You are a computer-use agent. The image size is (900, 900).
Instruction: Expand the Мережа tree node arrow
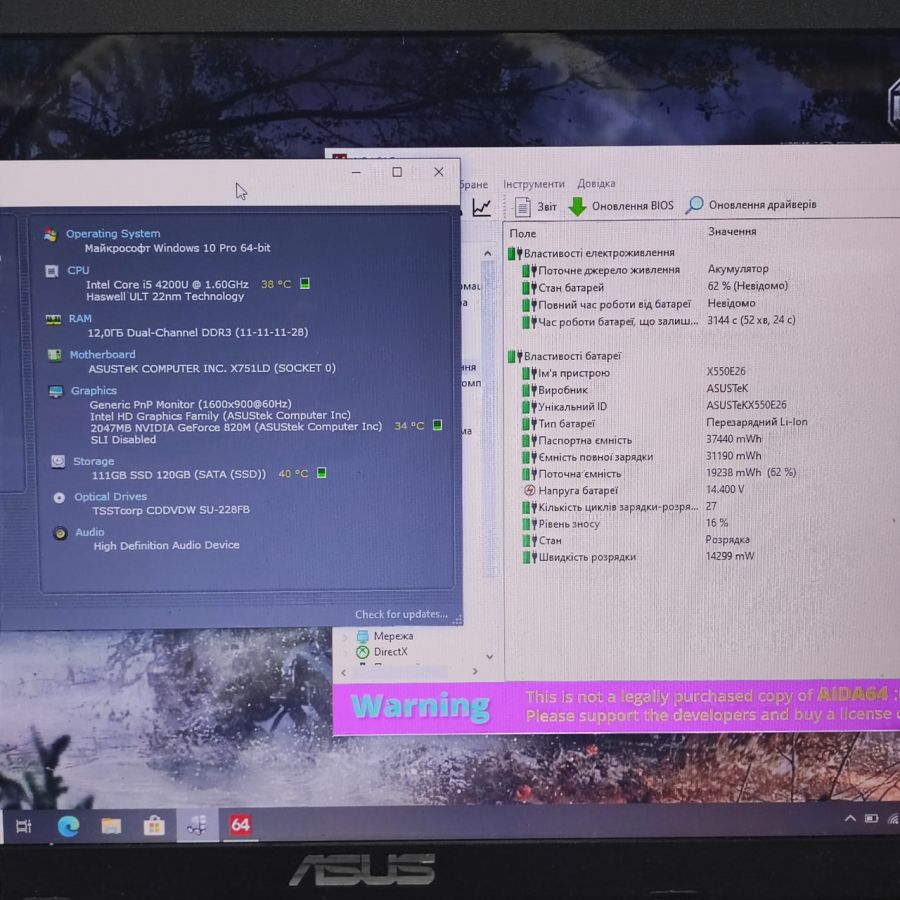click(345, 637)
